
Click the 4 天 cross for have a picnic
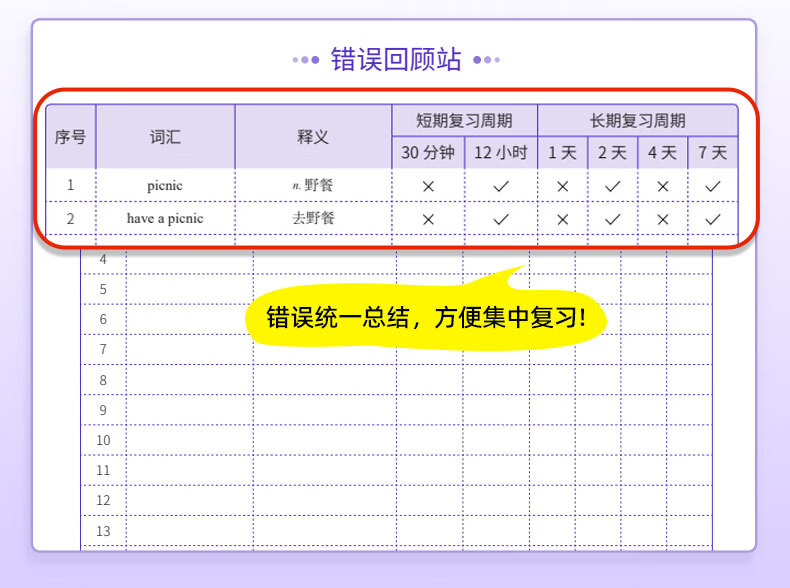662,219
